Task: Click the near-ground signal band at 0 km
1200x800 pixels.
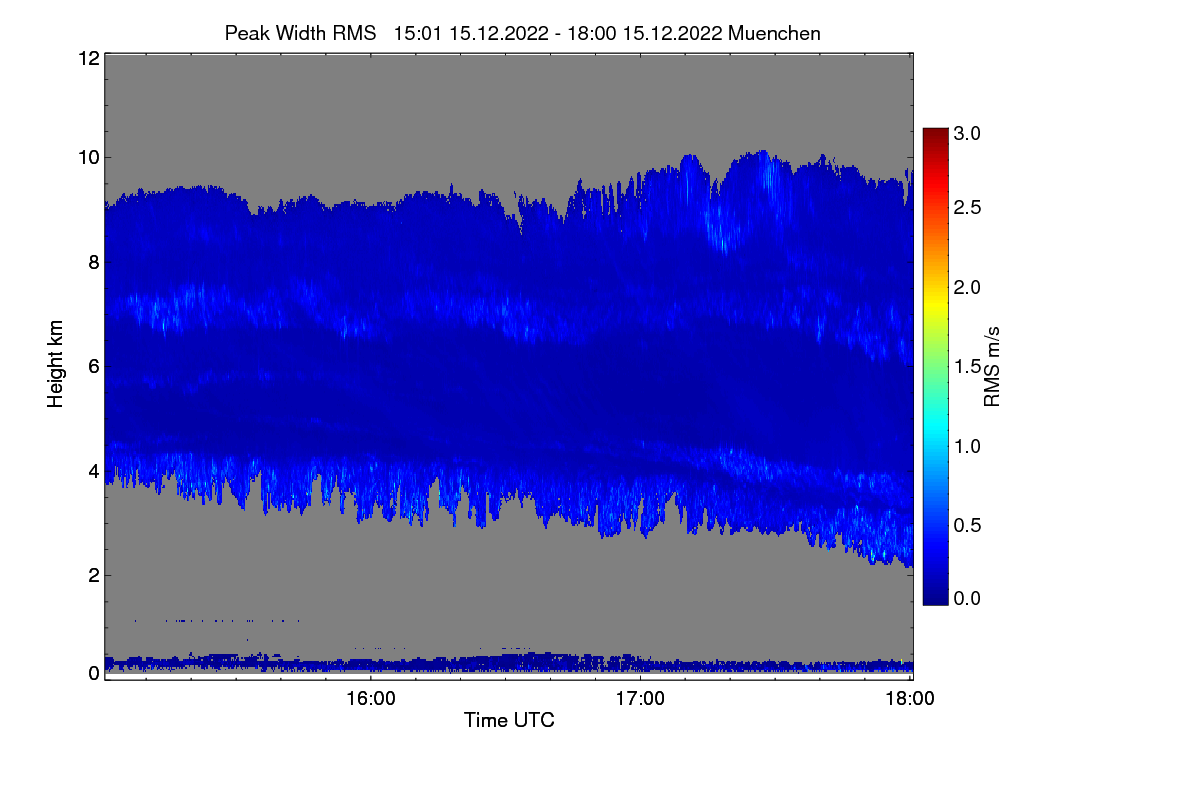Action: pyautogui.click(x=508, y=663)
